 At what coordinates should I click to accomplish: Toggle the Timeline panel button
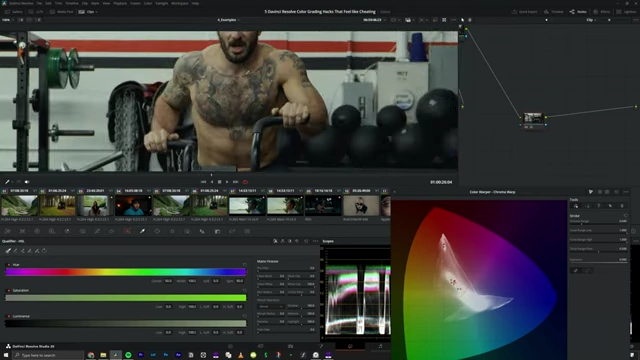point(553,12)
